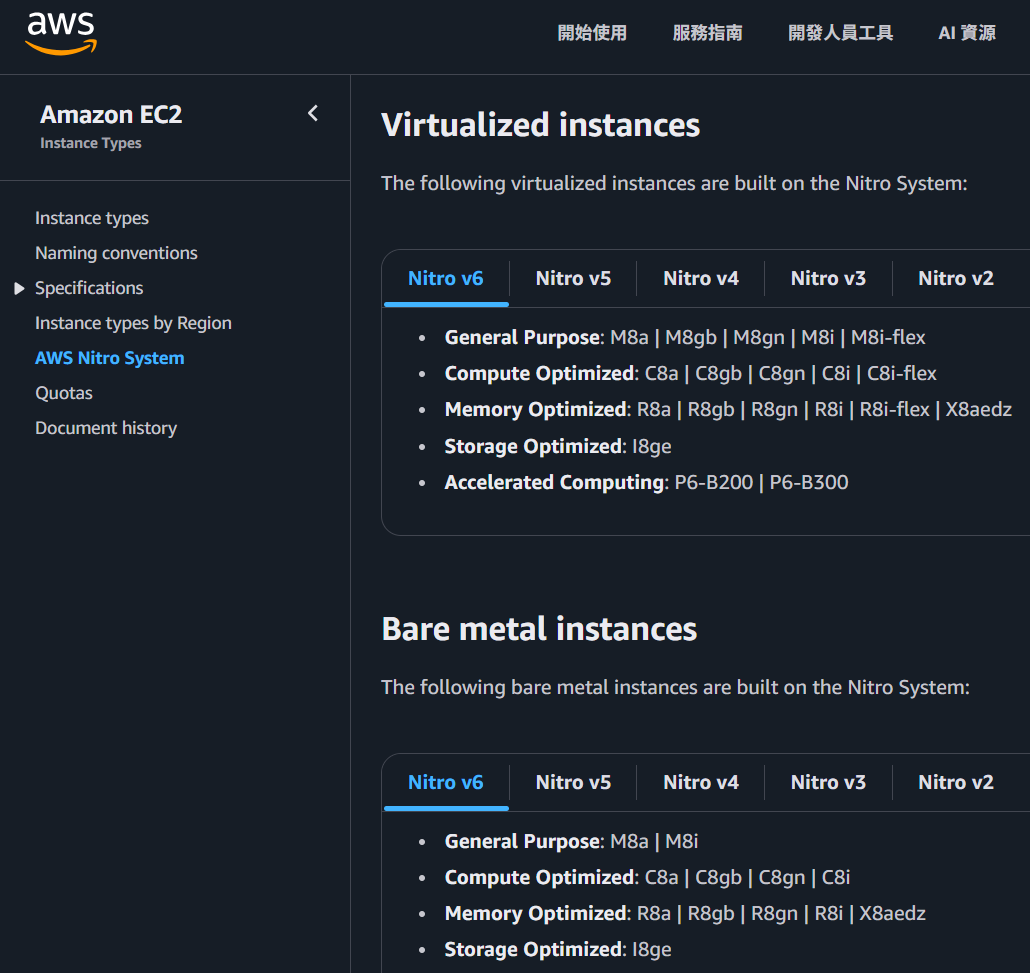Go to Instance types page

[x=92, y=218]
